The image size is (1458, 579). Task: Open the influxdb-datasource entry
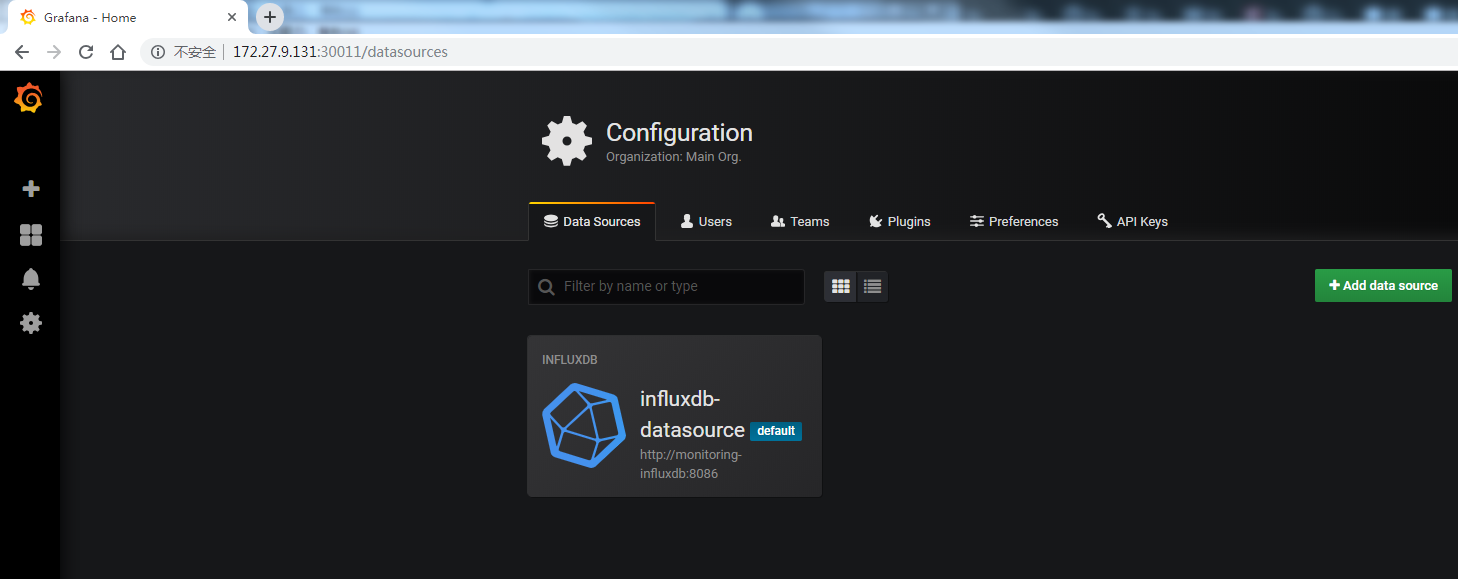click(674, 416)
